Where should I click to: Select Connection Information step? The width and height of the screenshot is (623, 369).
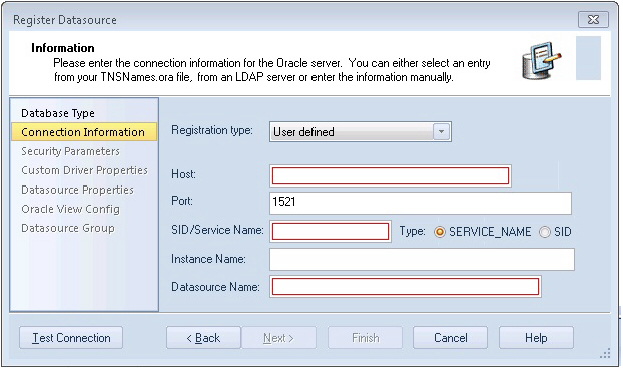(x=83, y=132)
